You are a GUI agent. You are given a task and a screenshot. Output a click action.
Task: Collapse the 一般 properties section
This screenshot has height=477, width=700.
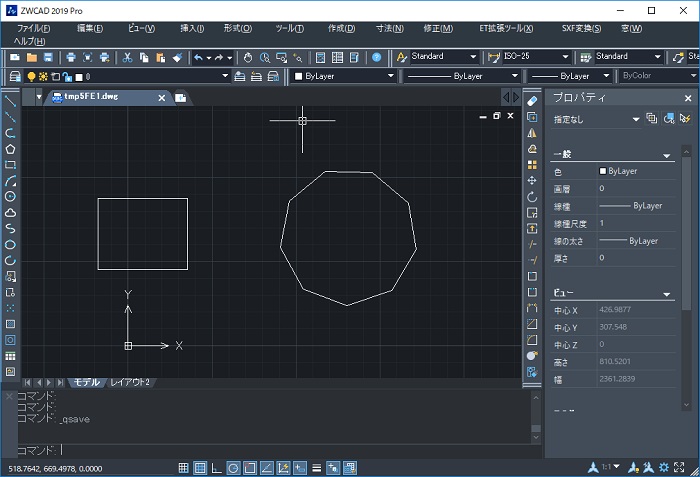click(667, 155)
